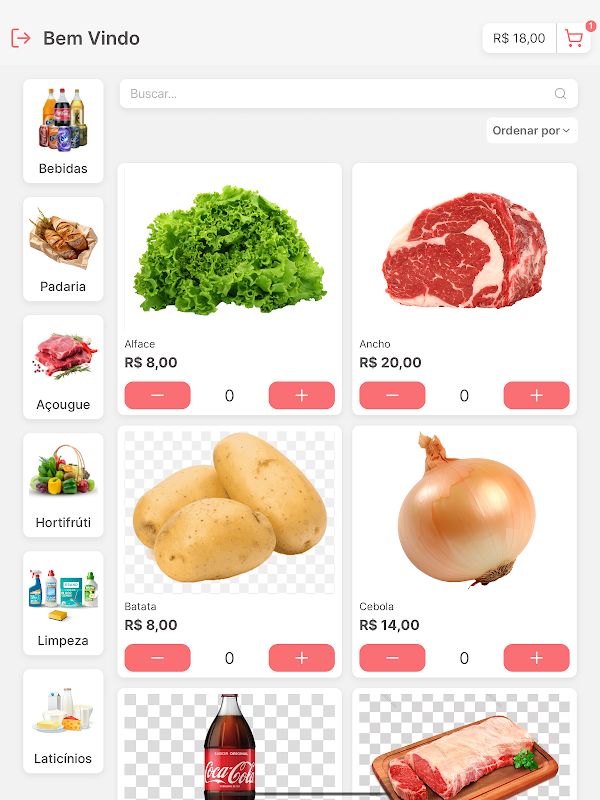The image size is (600, 800).
Task: Click the search magnifier icon
Action: click(560, 93)
